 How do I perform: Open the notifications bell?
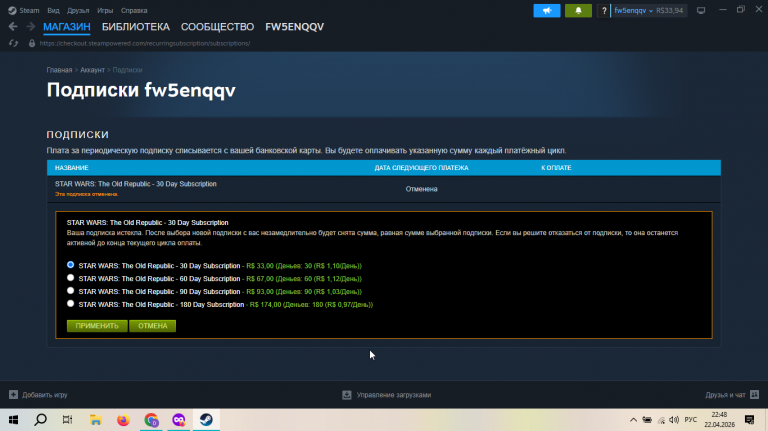point(578,10)
